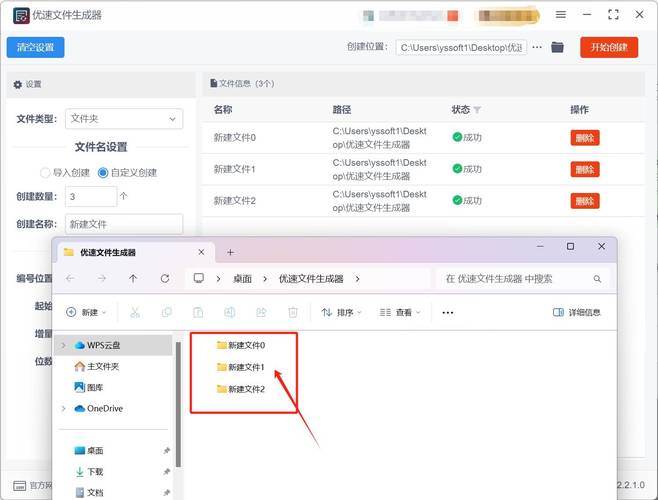Toggle the 详细信息 details pane
The image size is (658, 500).
[577, 313]
